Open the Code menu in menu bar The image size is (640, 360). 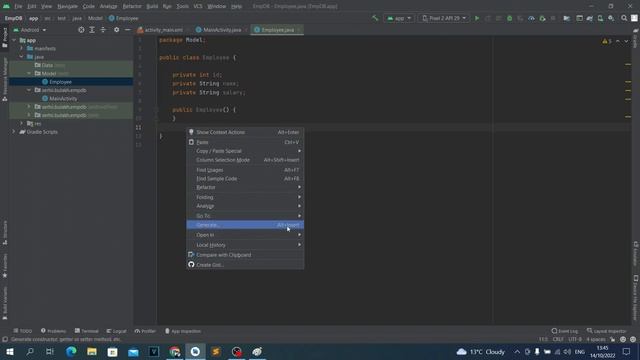coord(89,6)
